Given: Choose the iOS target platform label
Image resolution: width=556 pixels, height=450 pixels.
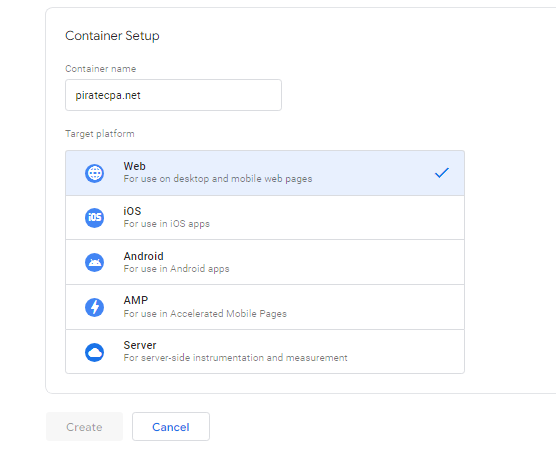Looking at the screenshot, I should click(132, 211).
